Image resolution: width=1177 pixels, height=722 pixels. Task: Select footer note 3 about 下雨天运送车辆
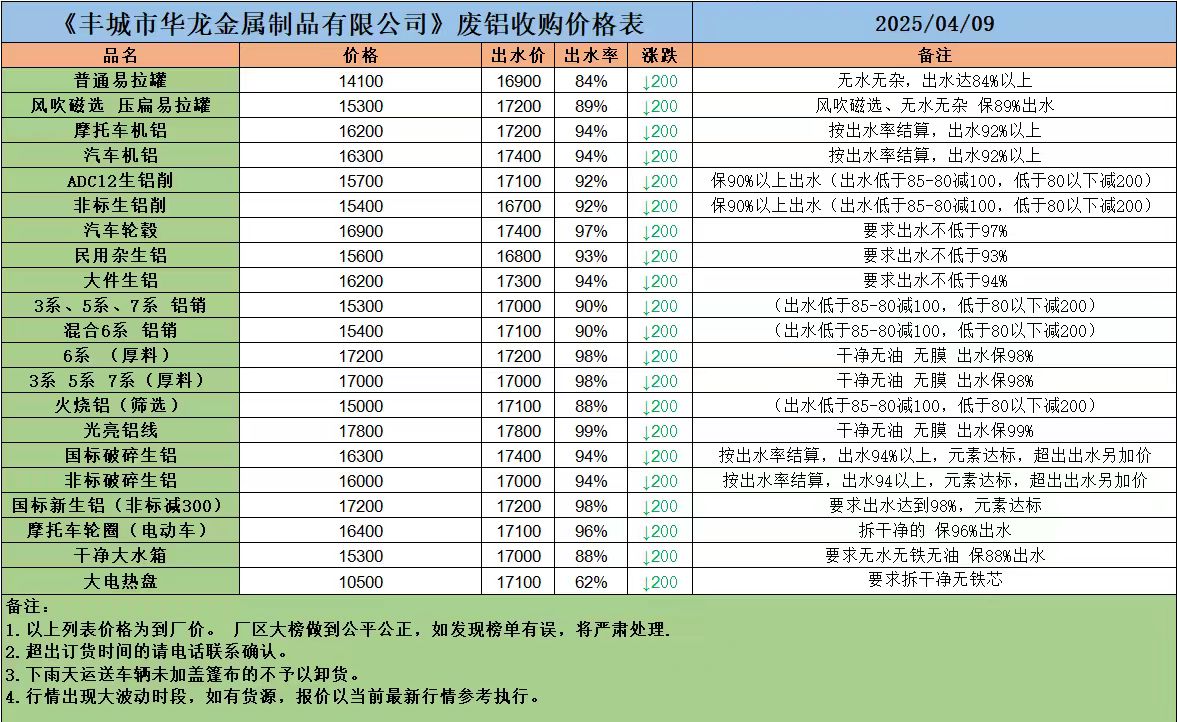(x=184, y=674)
